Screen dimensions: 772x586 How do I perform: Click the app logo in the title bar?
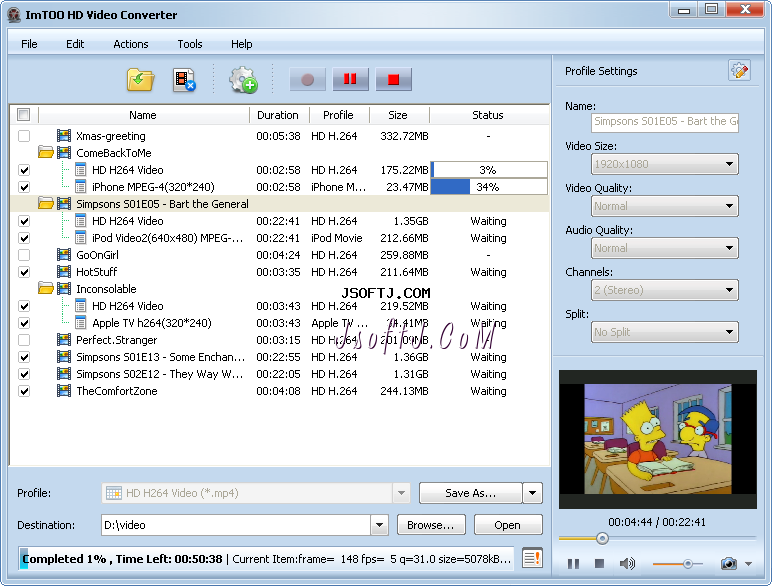click(14, 15)
